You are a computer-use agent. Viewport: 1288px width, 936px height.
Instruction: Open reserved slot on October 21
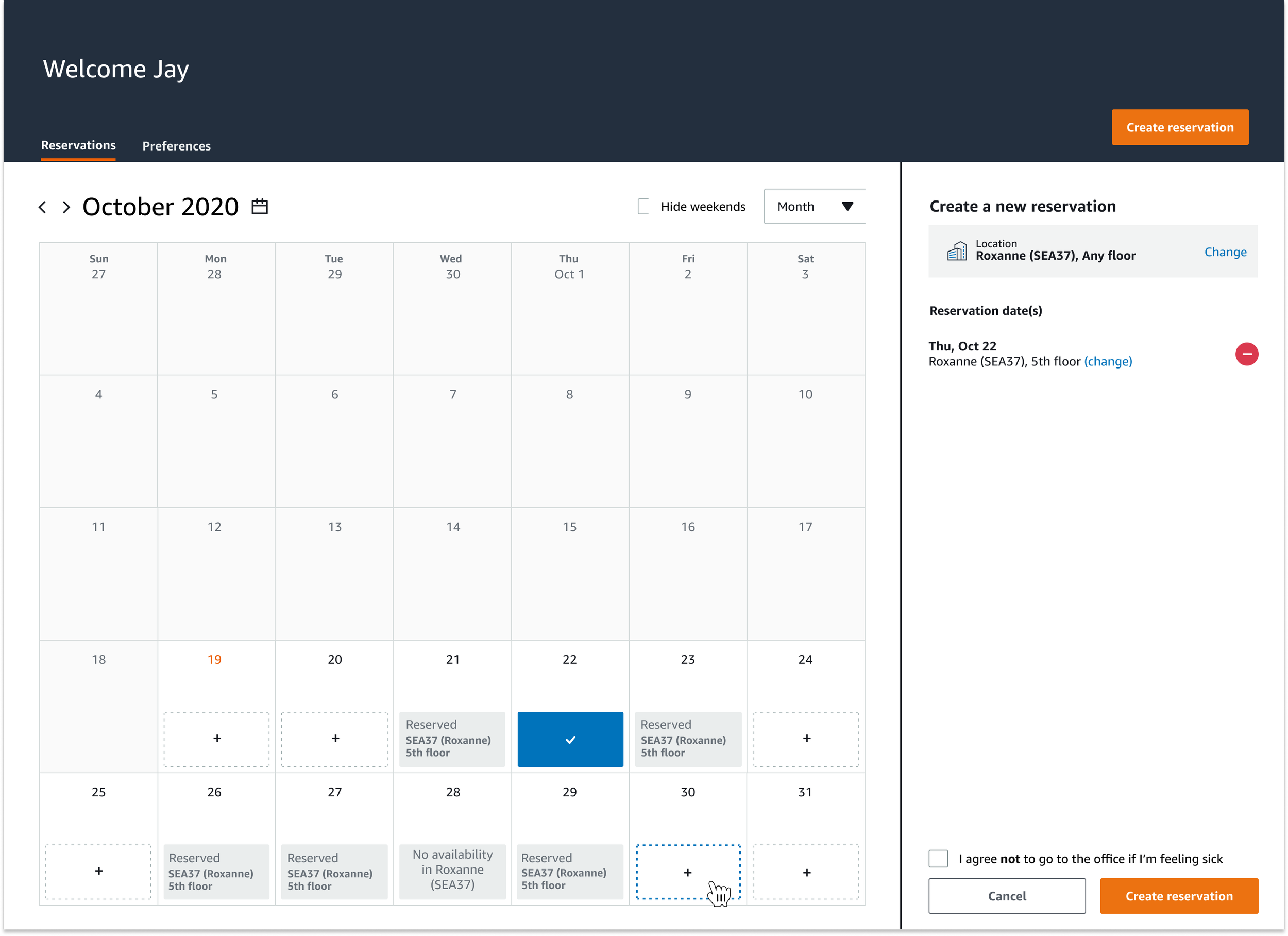click(452, 739)
